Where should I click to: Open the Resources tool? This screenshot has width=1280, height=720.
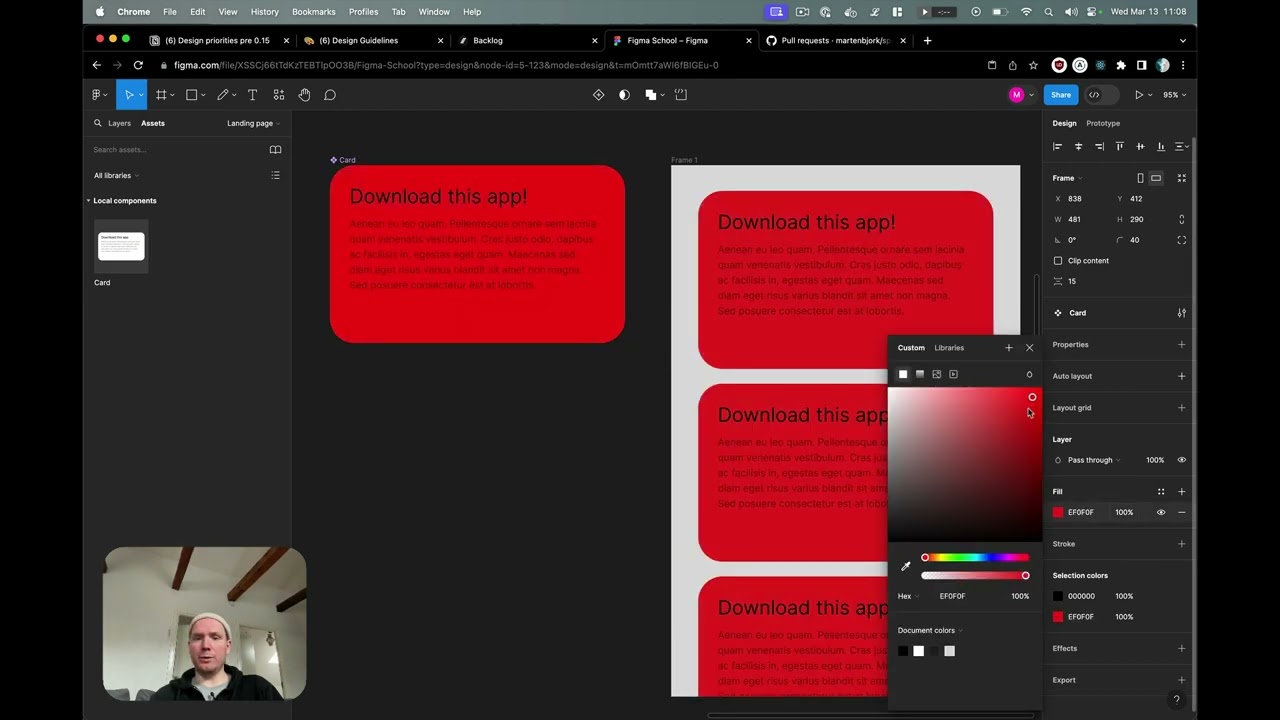coord(278,95)
